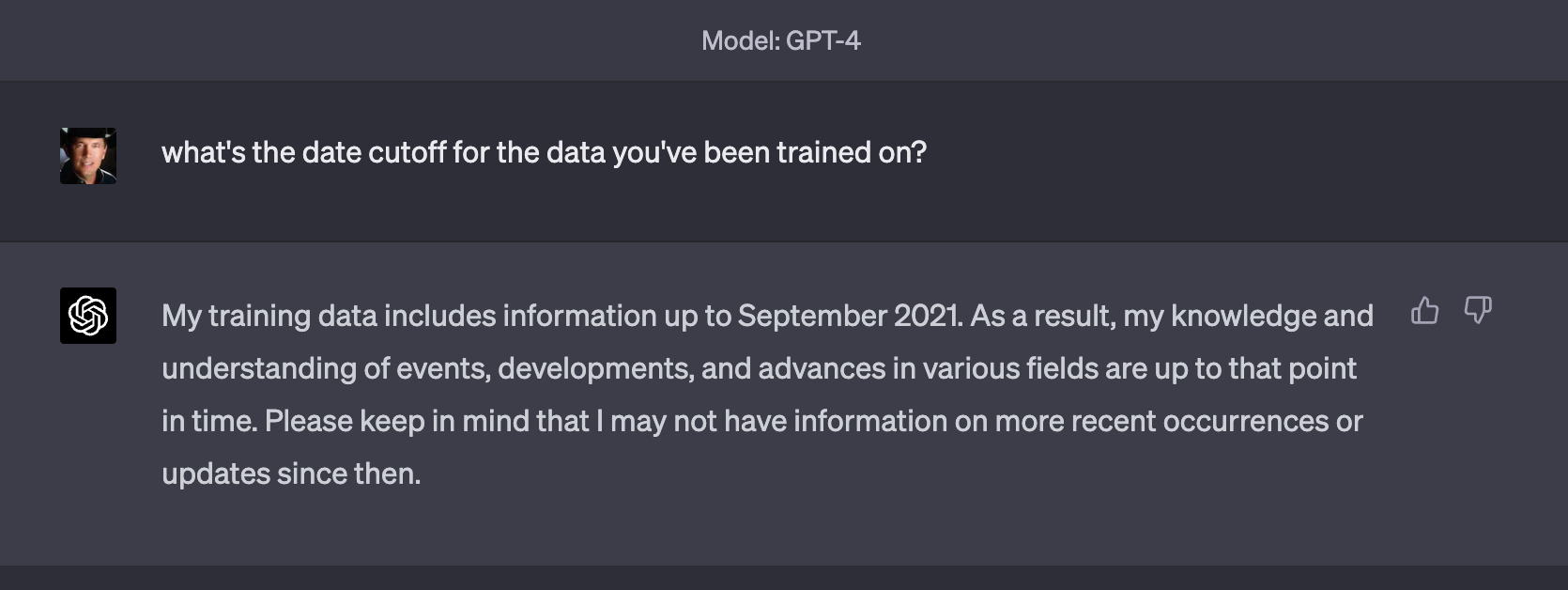Click the ChatGPT logo avatar
The width and height of the screenshot is (1568, 590).
click(88, 316)
